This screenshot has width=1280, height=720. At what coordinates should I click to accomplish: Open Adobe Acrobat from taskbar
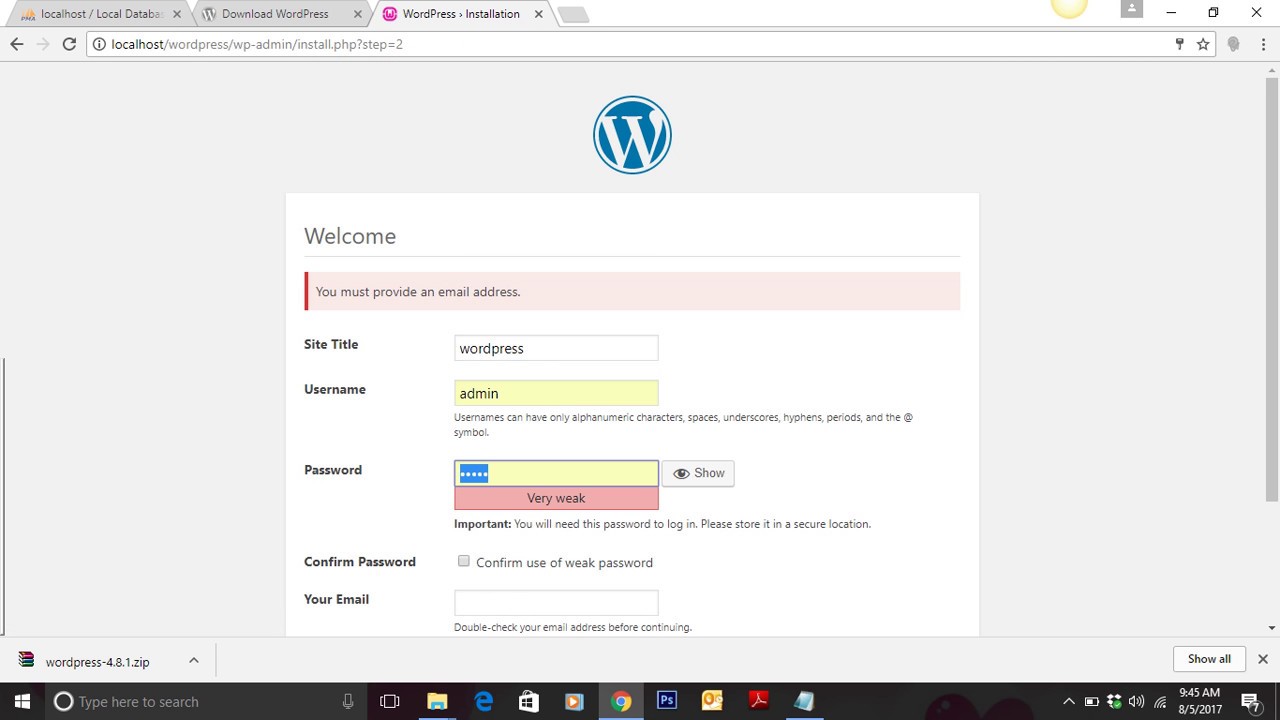[758, 701]
